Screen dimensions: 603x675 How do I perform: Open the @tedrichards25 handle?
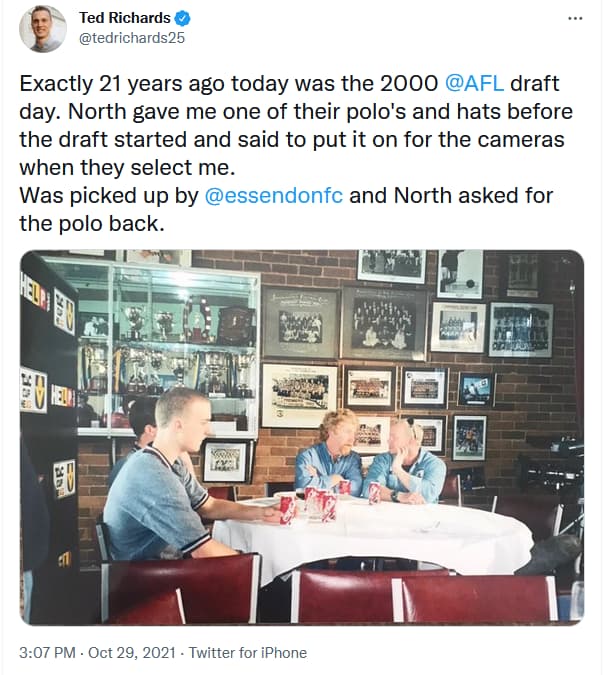(132, 38)
